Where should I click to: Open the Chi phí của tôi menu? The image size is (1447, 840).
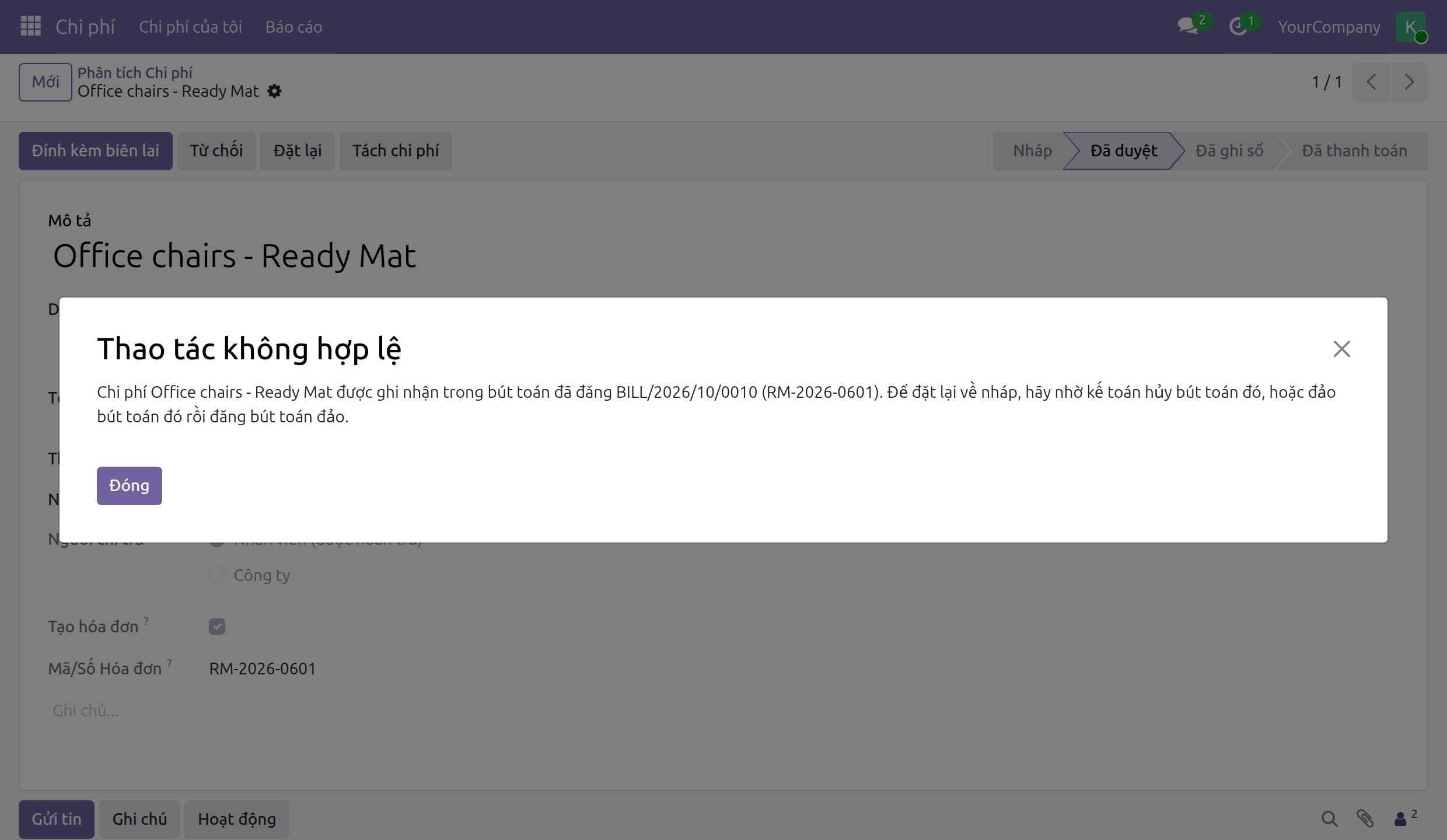click(190, 27)
